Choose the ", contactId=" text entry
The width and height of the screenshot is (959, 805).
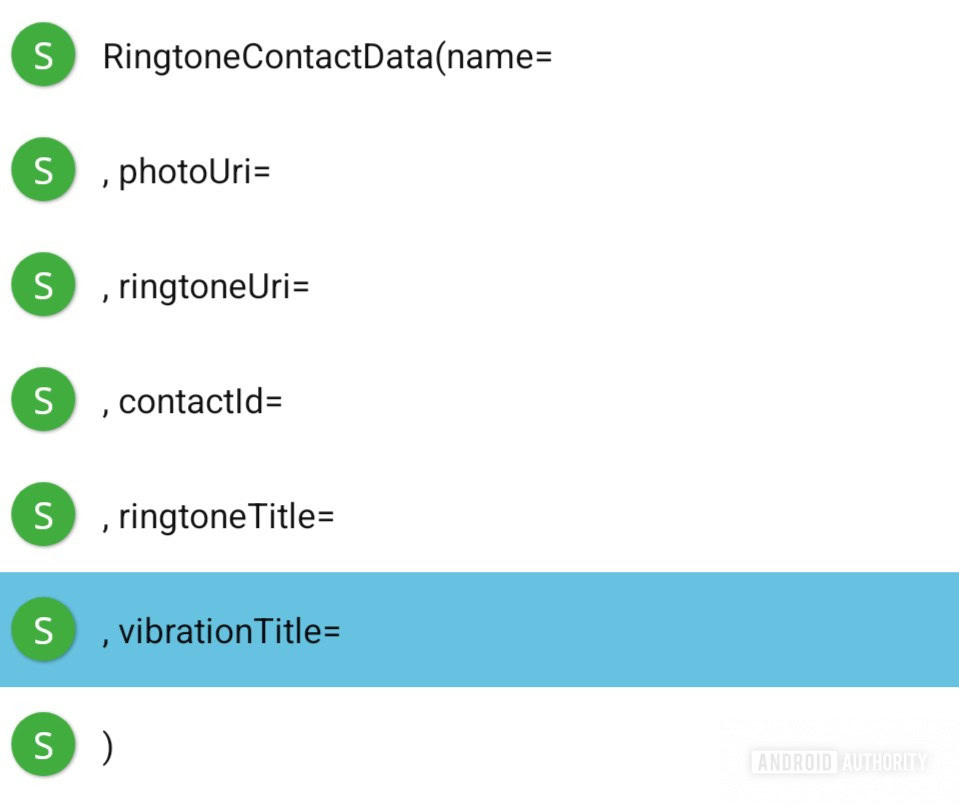(x=192, y=402)
